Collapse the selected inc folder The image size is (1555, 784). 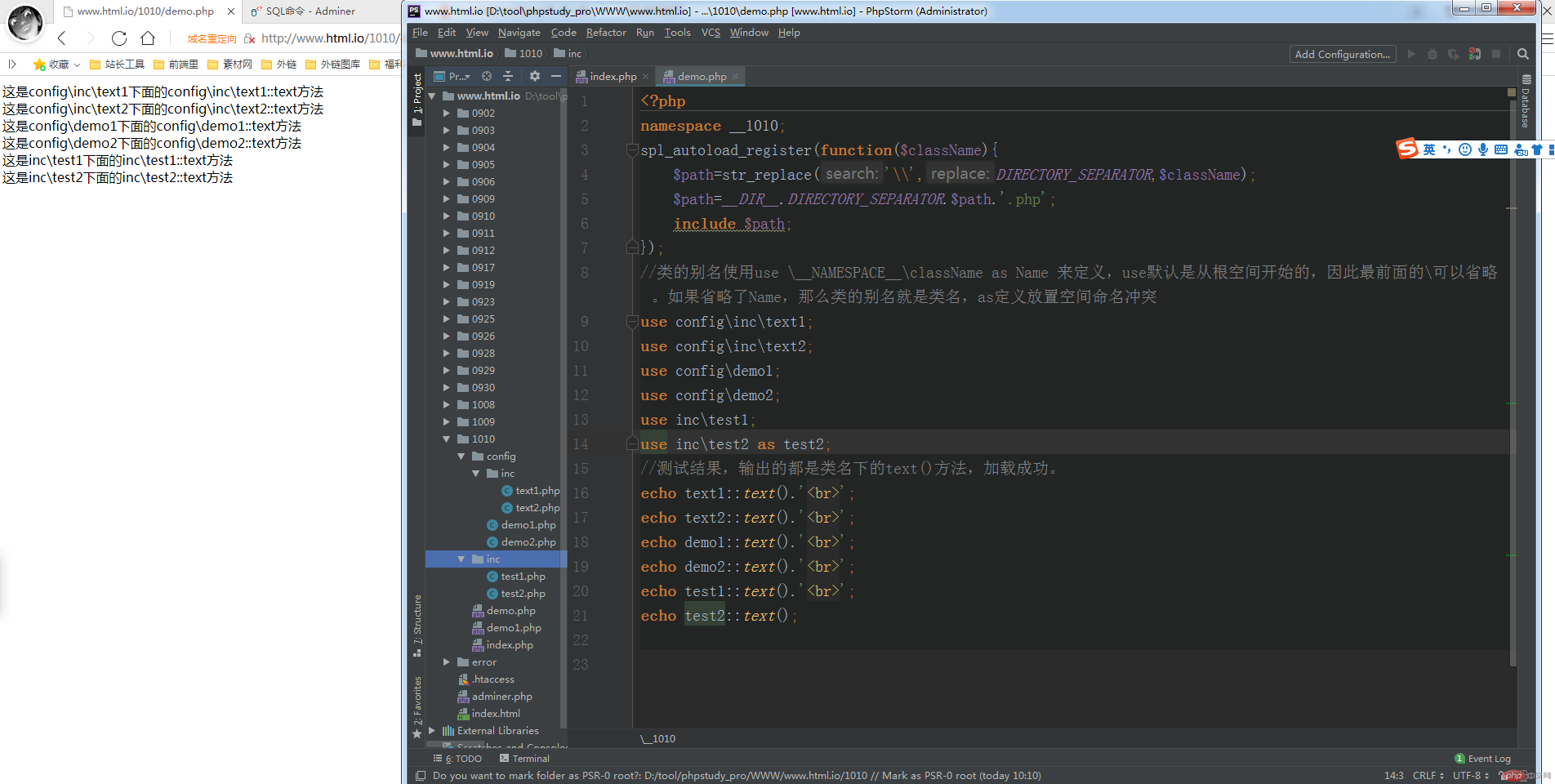(461, 559)
